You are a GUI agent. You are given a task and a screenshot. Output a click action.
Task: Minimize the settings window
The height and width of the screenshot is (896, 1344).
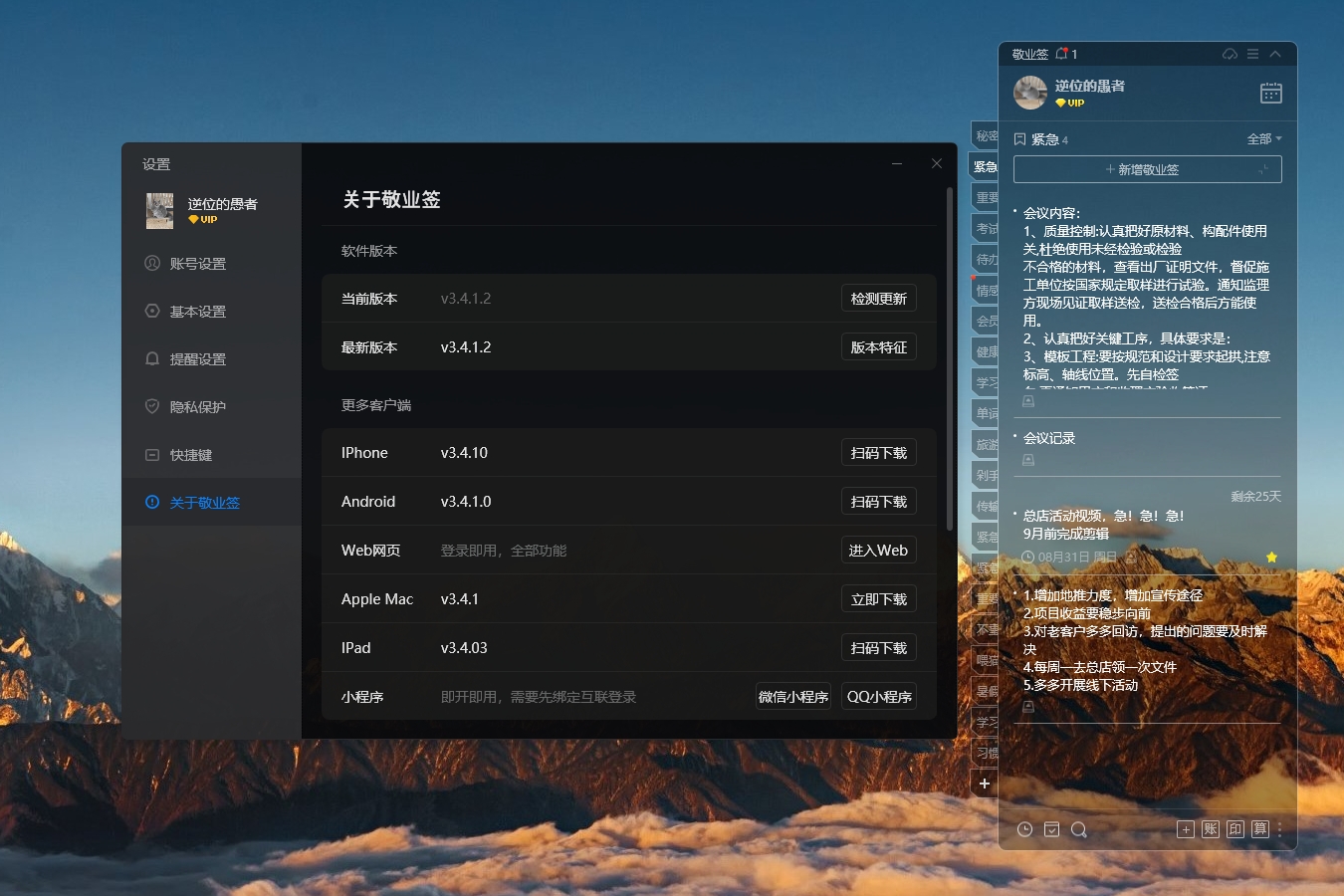pos(897,163)
